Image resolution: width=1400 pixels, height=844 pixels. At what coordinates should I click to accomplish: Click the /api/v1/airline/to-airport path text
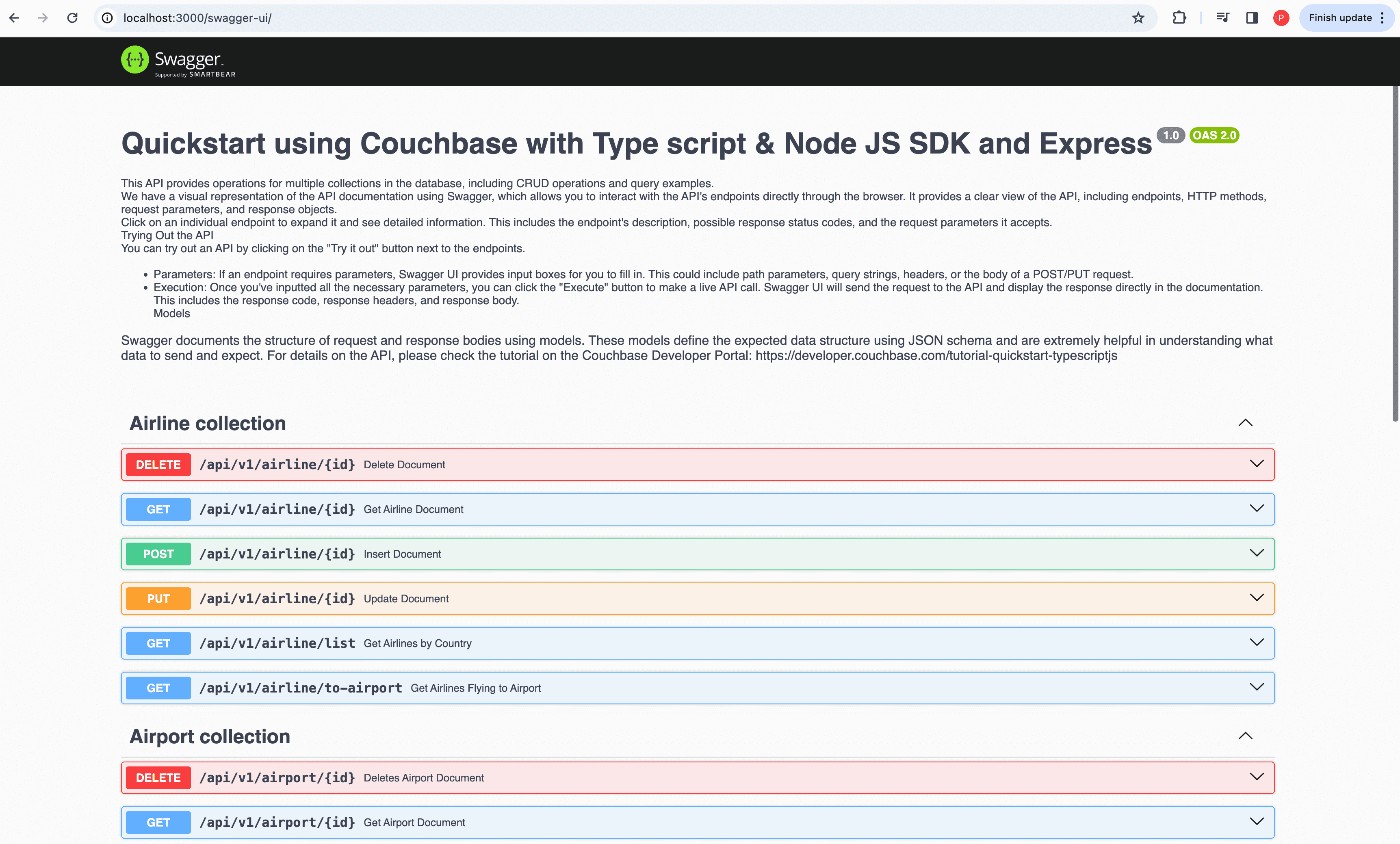pyautogui.click(x=301, y=688)
